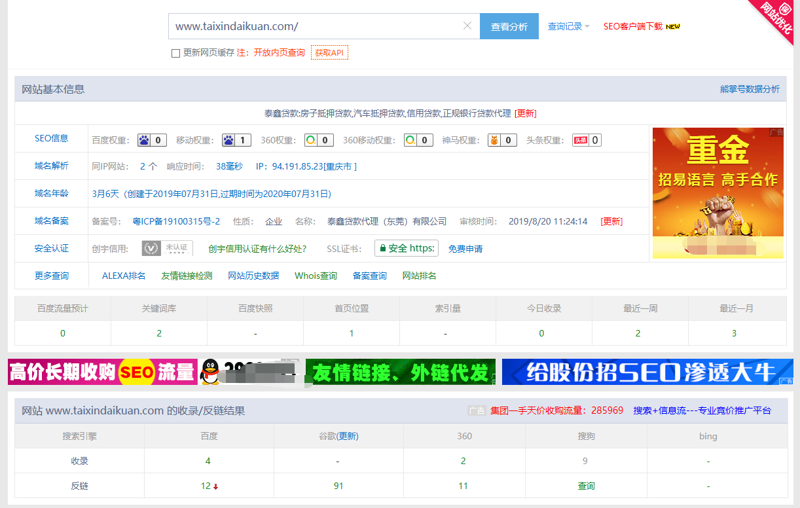The image size is (800, 508).
Task: Click the same-IP sites count 2 个
Action: (x=148, y=166)
